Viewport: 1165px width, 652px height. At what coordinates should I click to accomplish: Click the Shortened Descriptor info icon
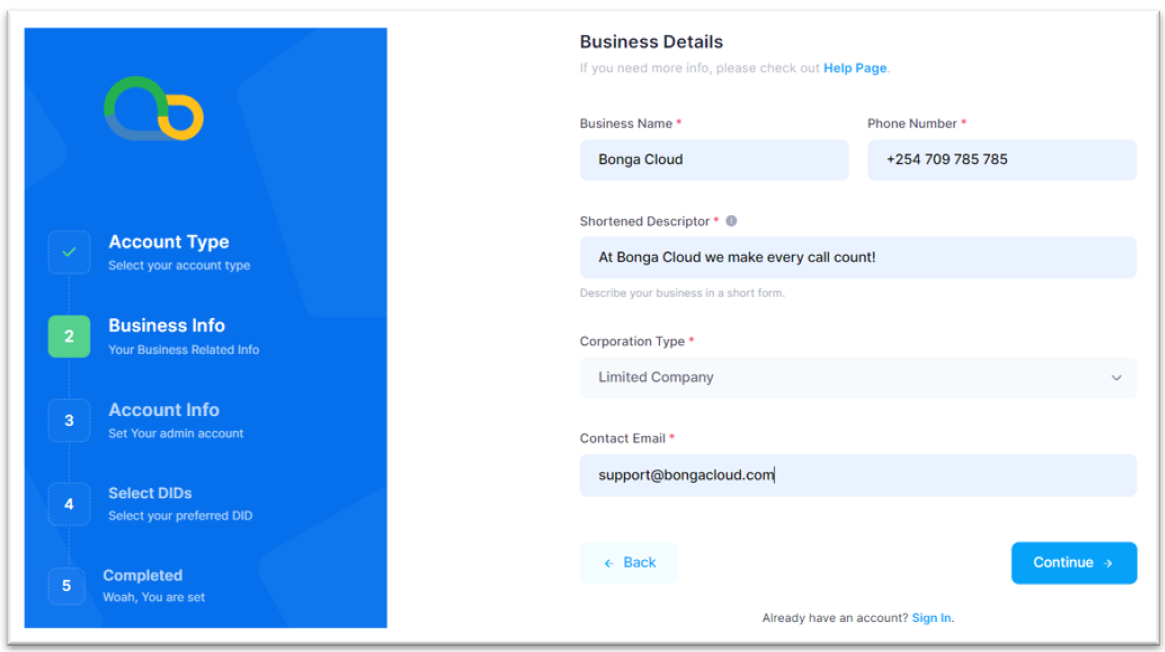pos(731,221)
